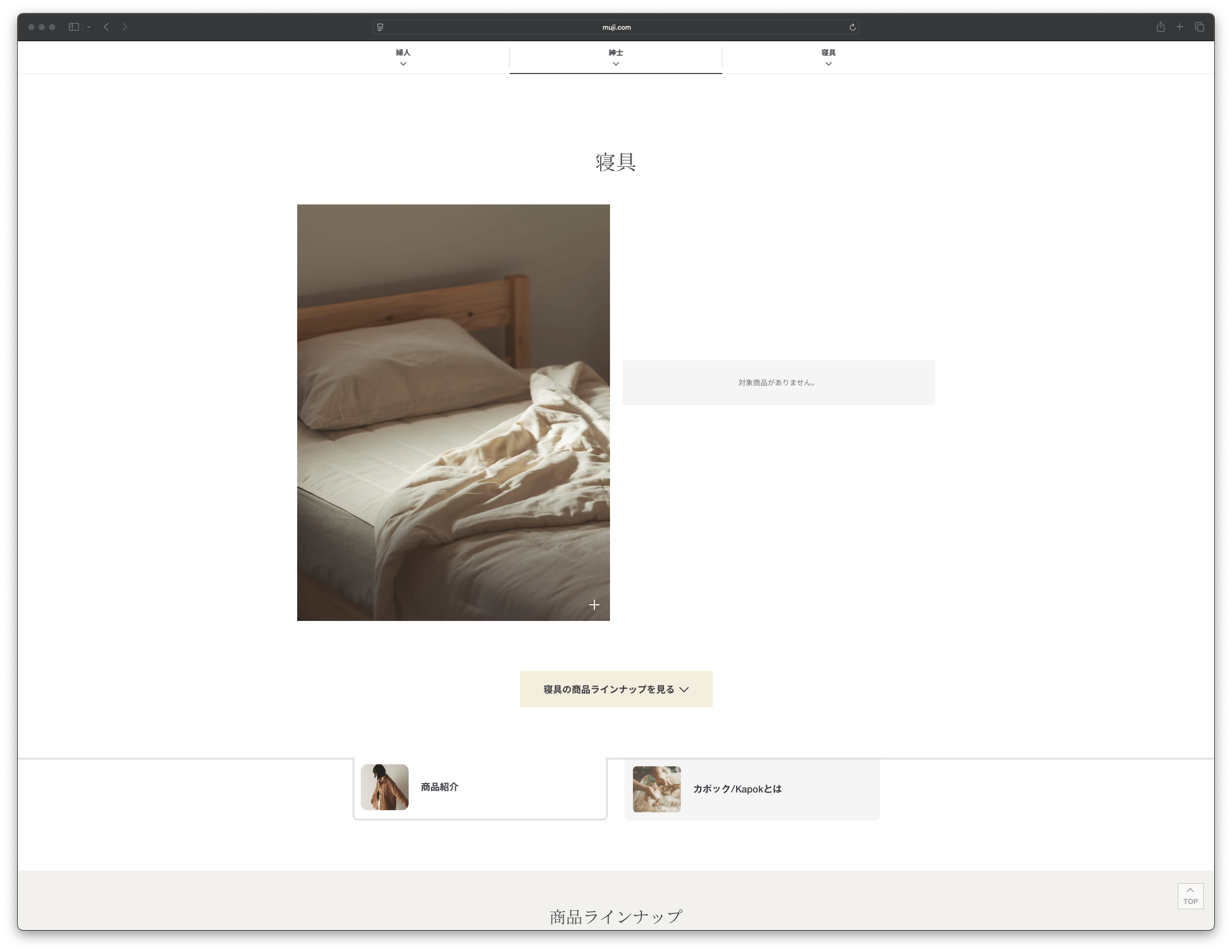The height and width of the screenshot is (952, 1232).
Task: Expand the 寝具 tab chevron
Action: pyautogui.click(x=828, y=64)
